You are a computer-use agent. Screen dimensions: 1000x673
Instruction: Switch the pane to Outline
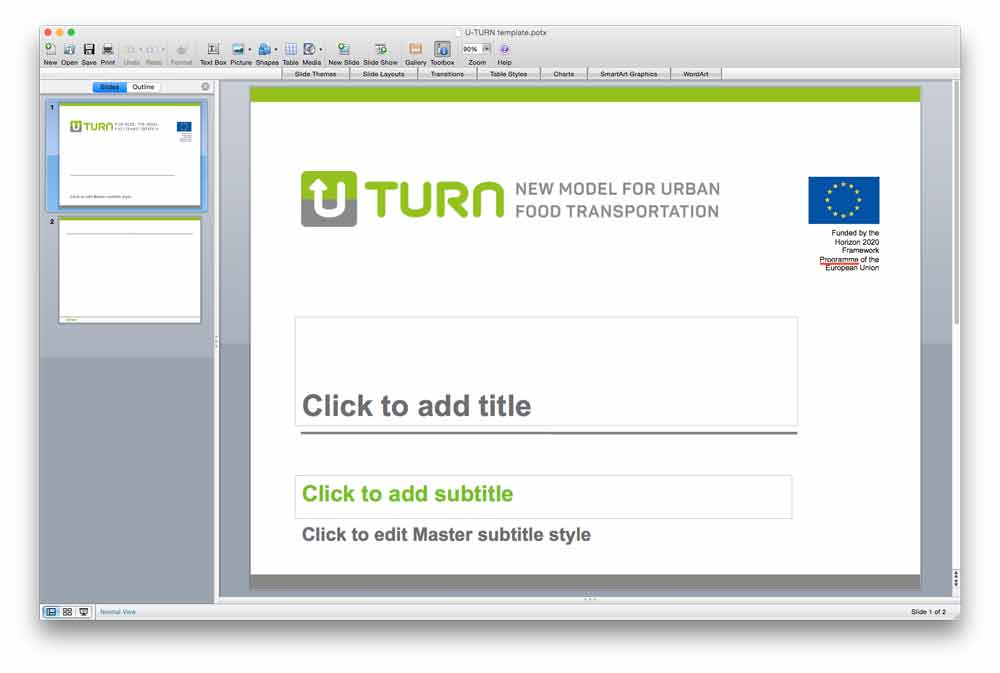(x=143, y=87)
